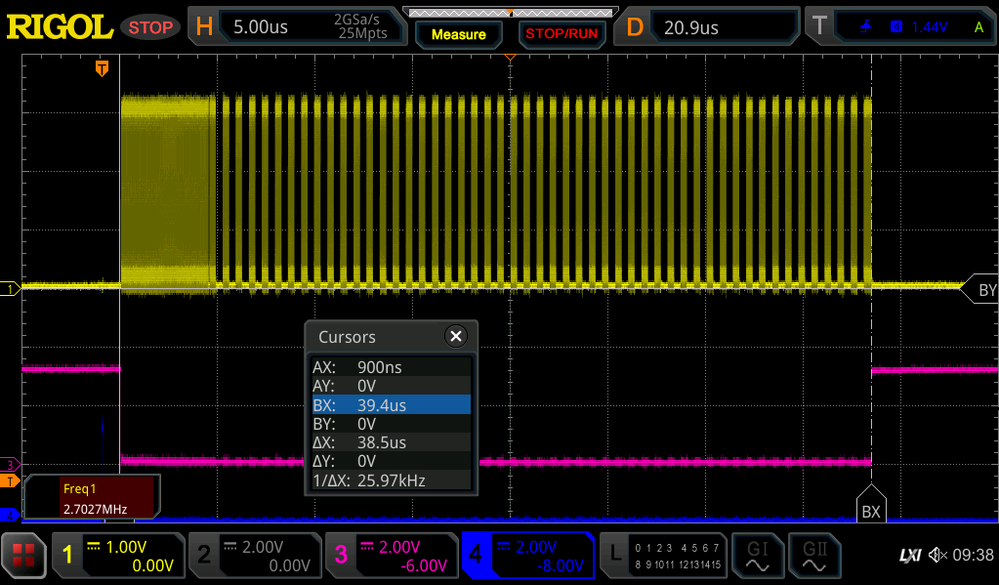Viewport: 999px width, 585px height.
Task: Click the trigger mode A indicator
Action: point(979,27)
